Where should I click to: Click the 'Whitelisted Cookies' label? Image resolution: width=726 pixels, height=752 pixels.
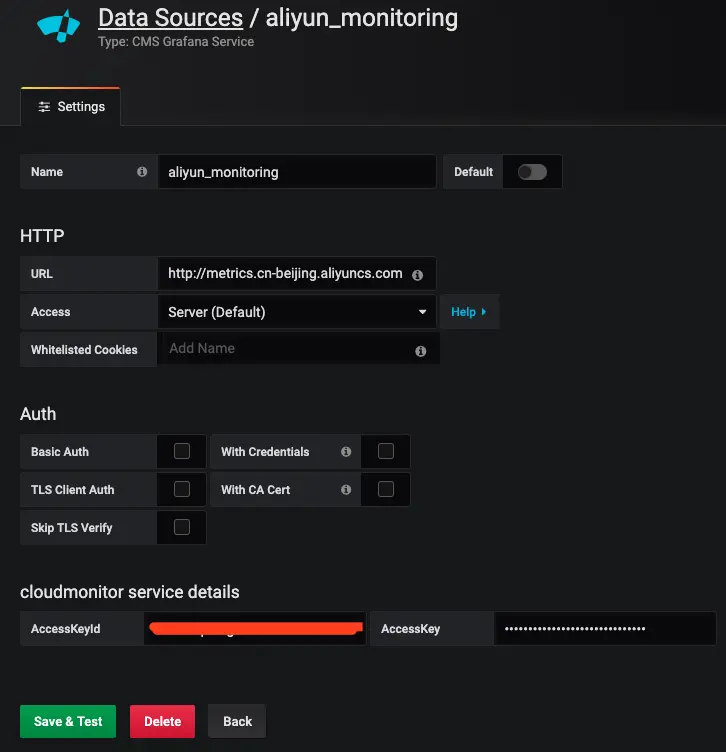84,350
